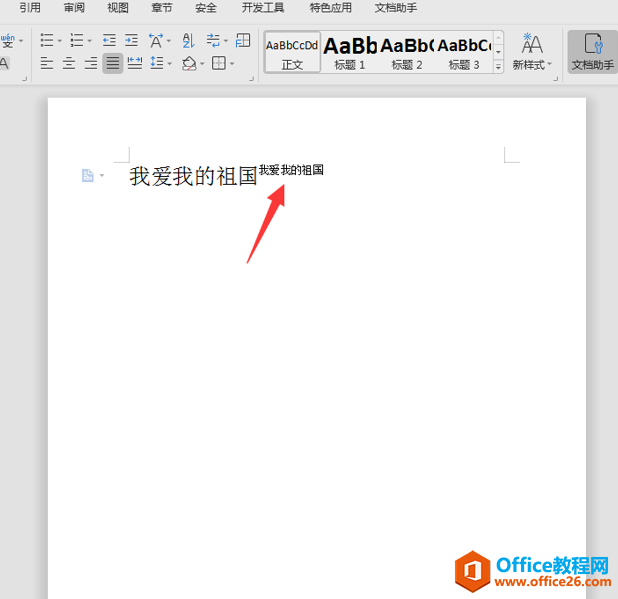Open the 特色应用 tab
The width and height of the screenshot is (618, 599).
[x=331, y=7]
